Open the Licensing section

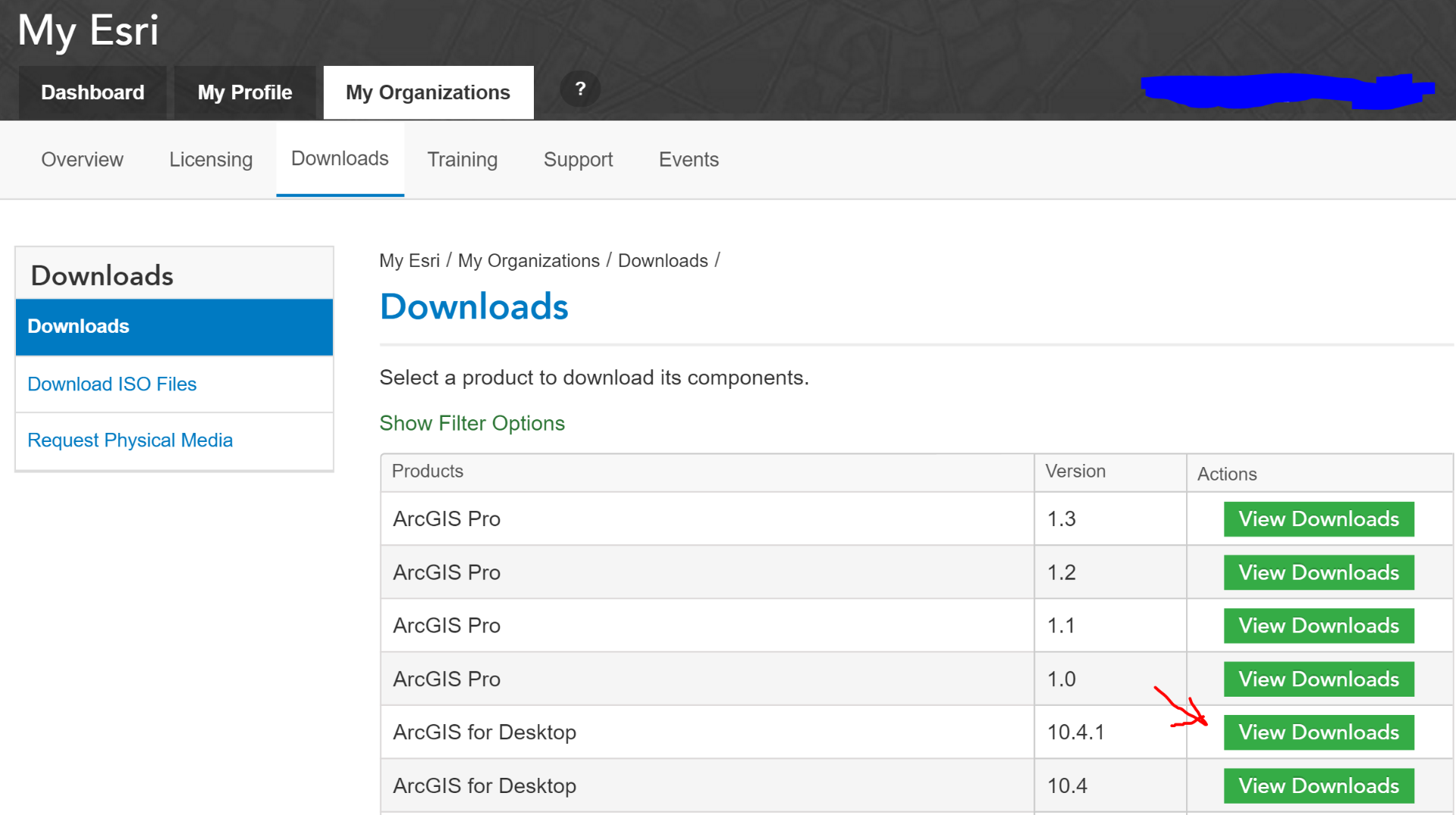click(211, 159)
